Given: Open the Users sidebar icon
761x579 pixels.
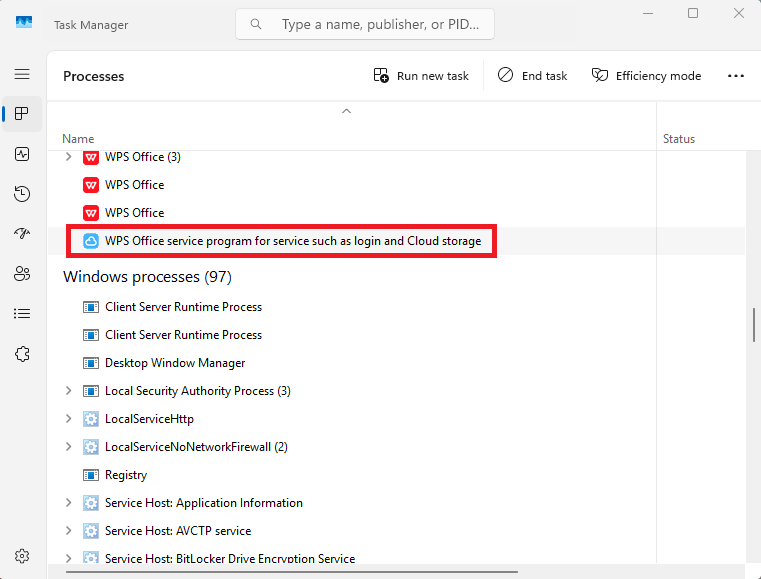Looking at the screenshot, I should click(x=22, y=273).
